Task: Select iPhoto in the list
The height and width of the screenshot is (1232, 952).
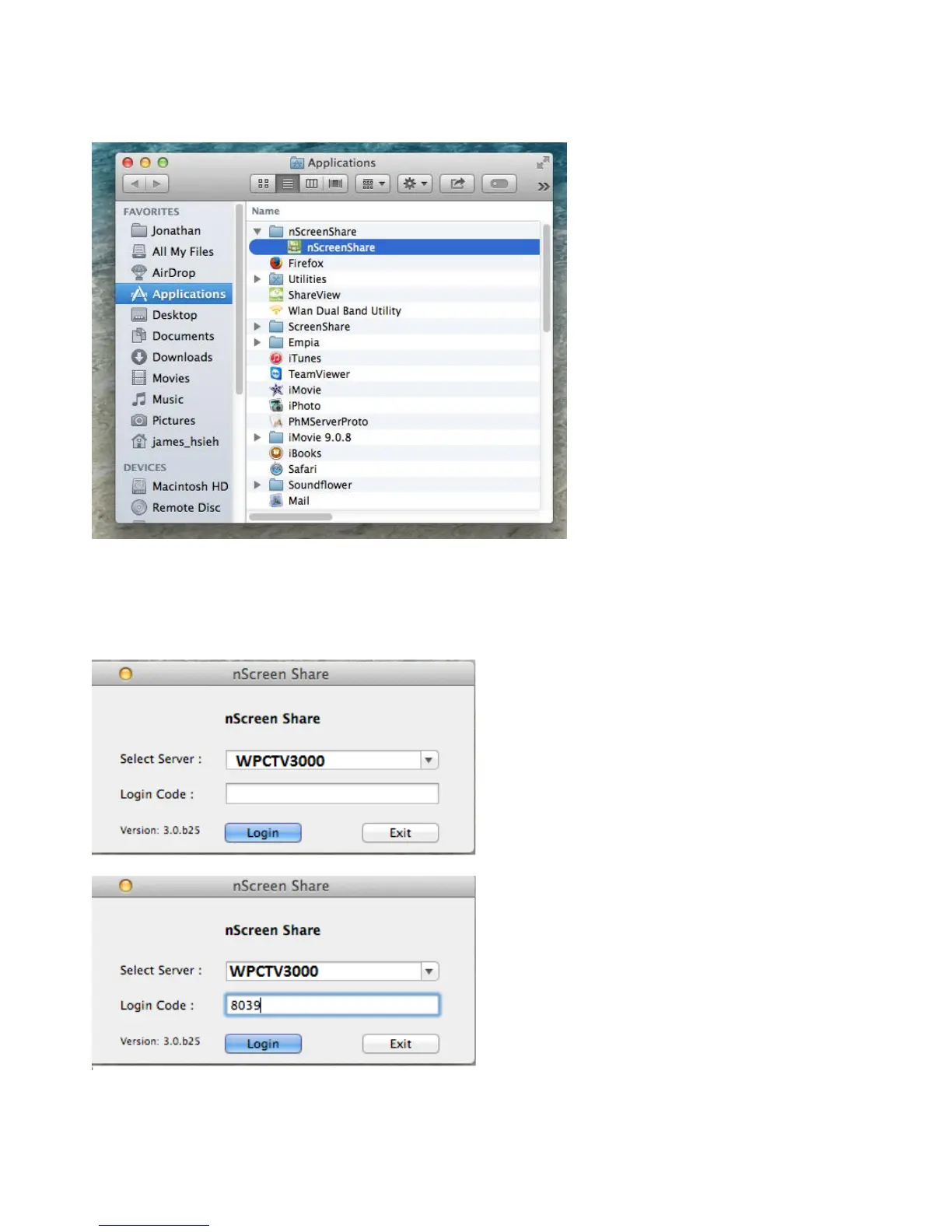Action: (394, 405)
